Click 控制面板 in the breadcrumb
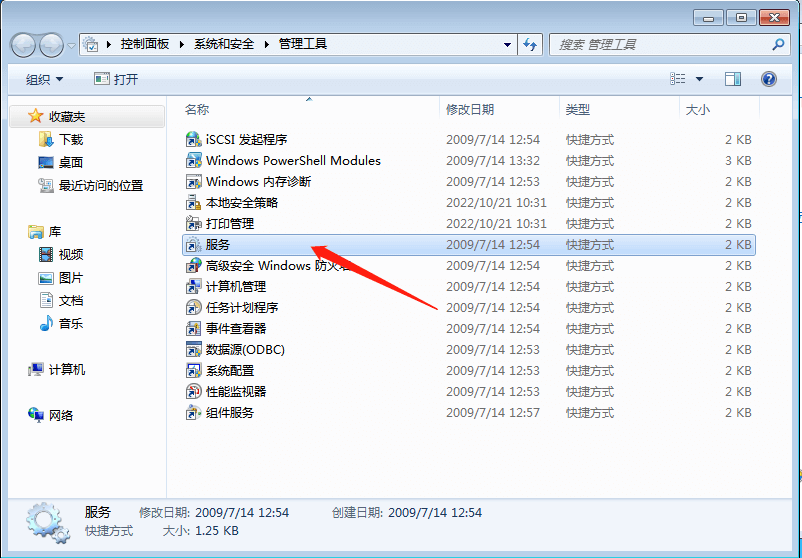This screenshot has width=802, height=558. pos(145,44)
